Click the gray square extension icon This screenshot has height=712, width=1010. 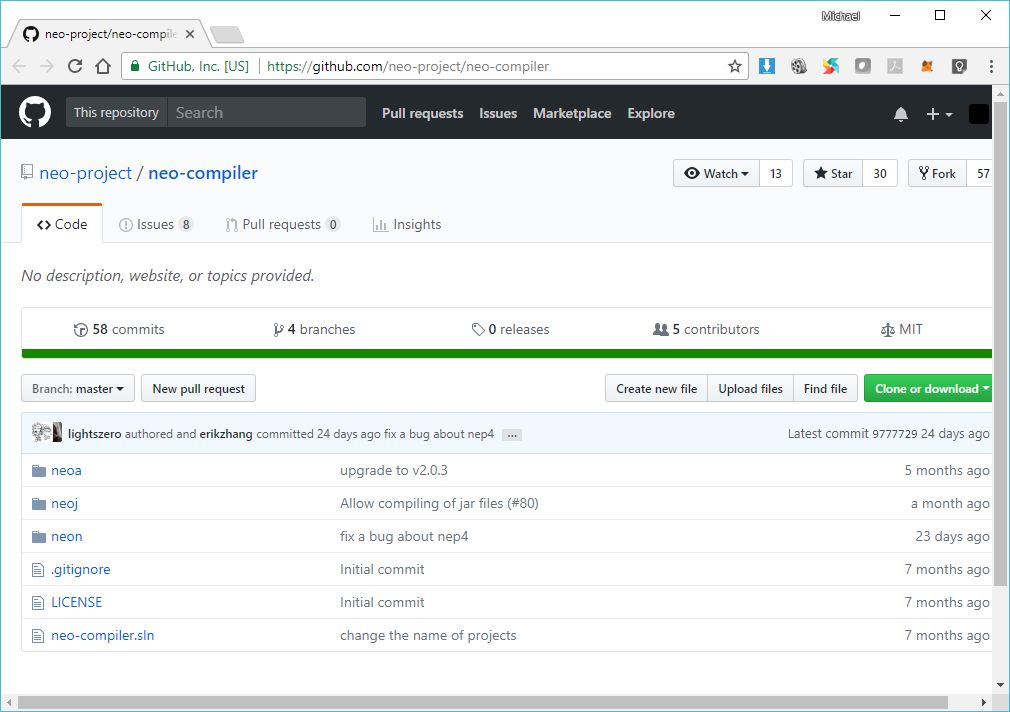pos(862,66)
